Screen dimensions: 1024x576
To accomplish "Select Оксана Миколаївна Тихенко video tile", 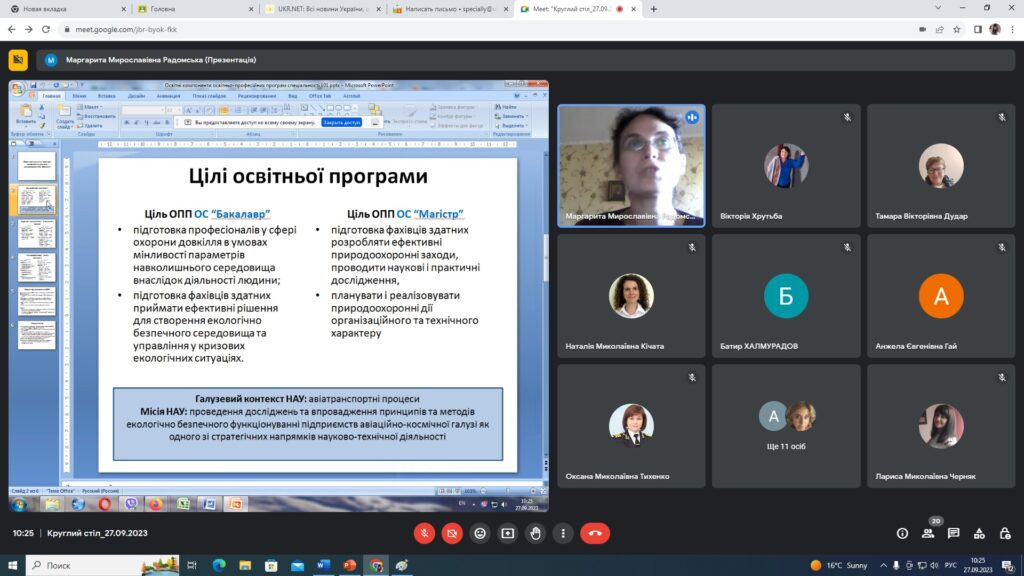I will (x=631, y=425).
